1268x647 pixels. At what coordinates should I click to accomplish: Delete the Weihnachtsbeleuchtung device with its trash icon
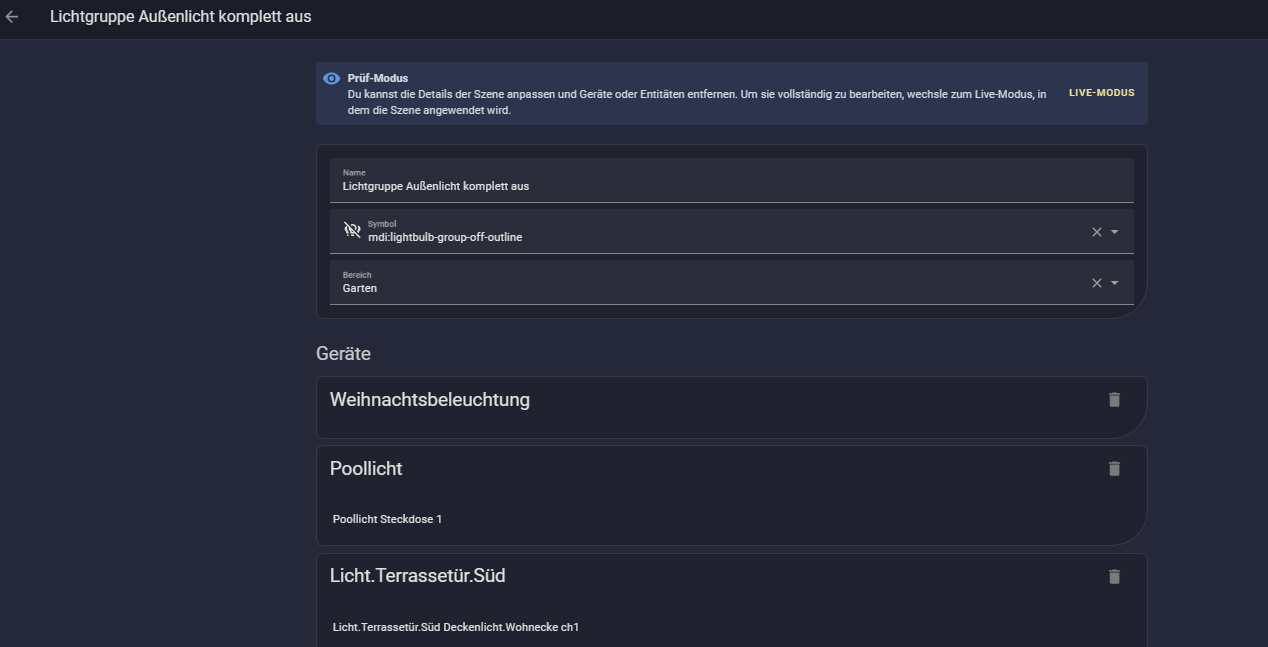[1114, 399]
